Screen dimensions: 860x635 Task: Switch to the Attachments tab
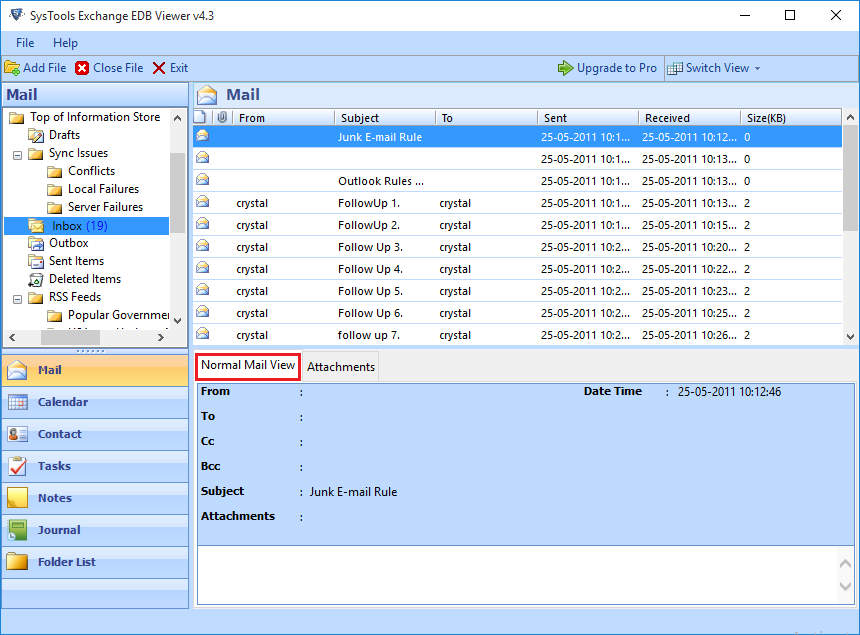(x=341, y=367)
